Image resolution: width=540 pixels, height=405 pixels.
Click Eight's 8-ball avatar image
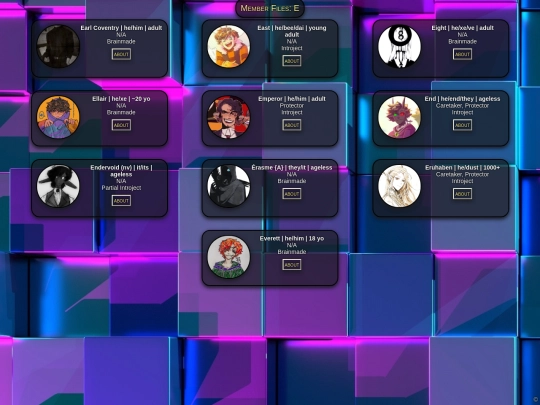[399, 46]
